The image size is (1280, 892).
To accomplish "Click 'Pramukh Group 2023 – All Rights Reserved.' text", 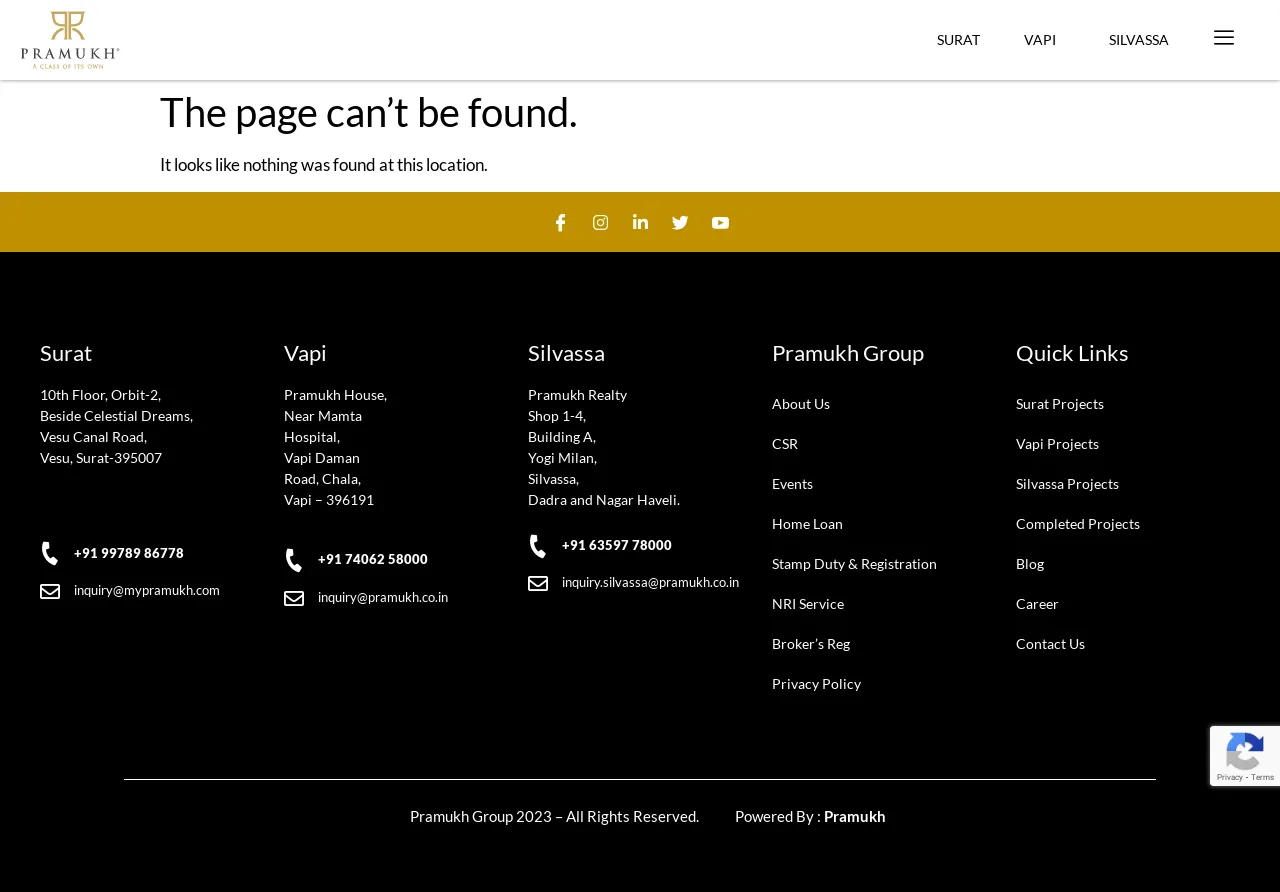I will 554,816.
